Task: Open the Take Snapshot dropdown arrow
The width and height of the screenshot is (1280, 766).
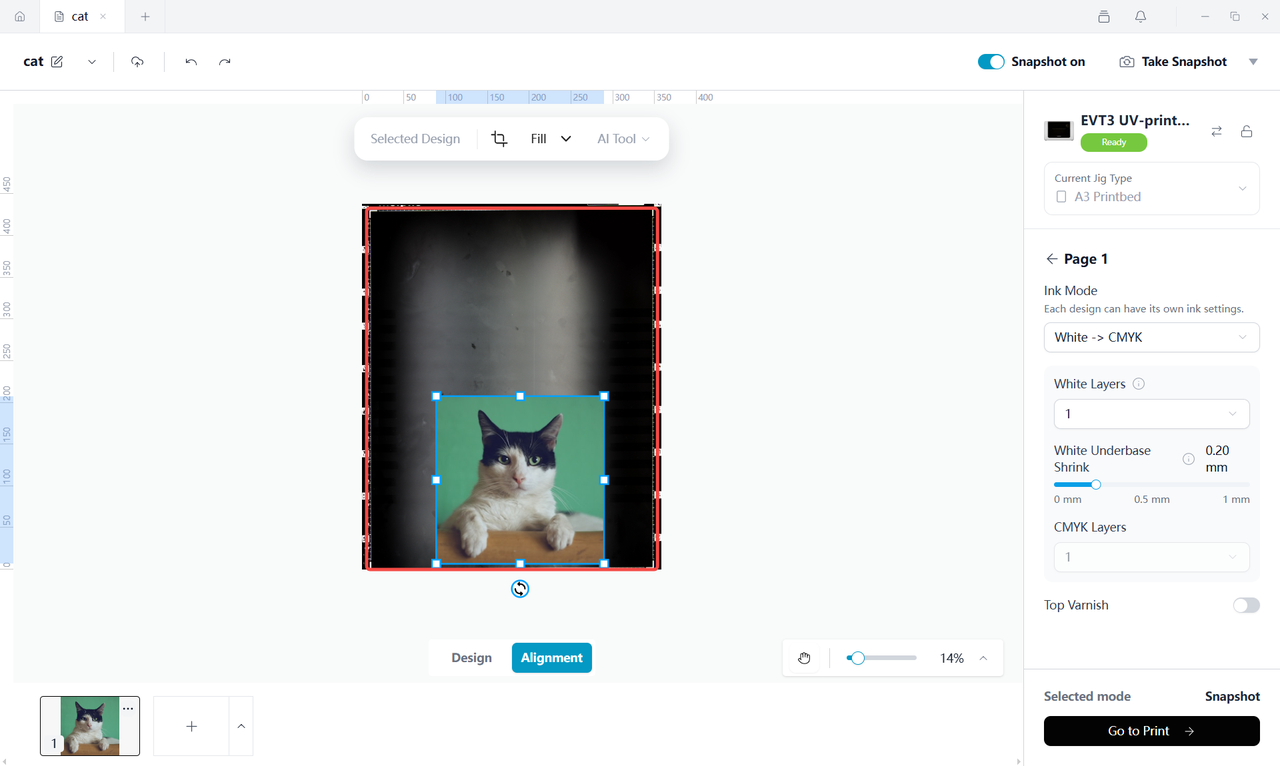Action: (1253, 62)
